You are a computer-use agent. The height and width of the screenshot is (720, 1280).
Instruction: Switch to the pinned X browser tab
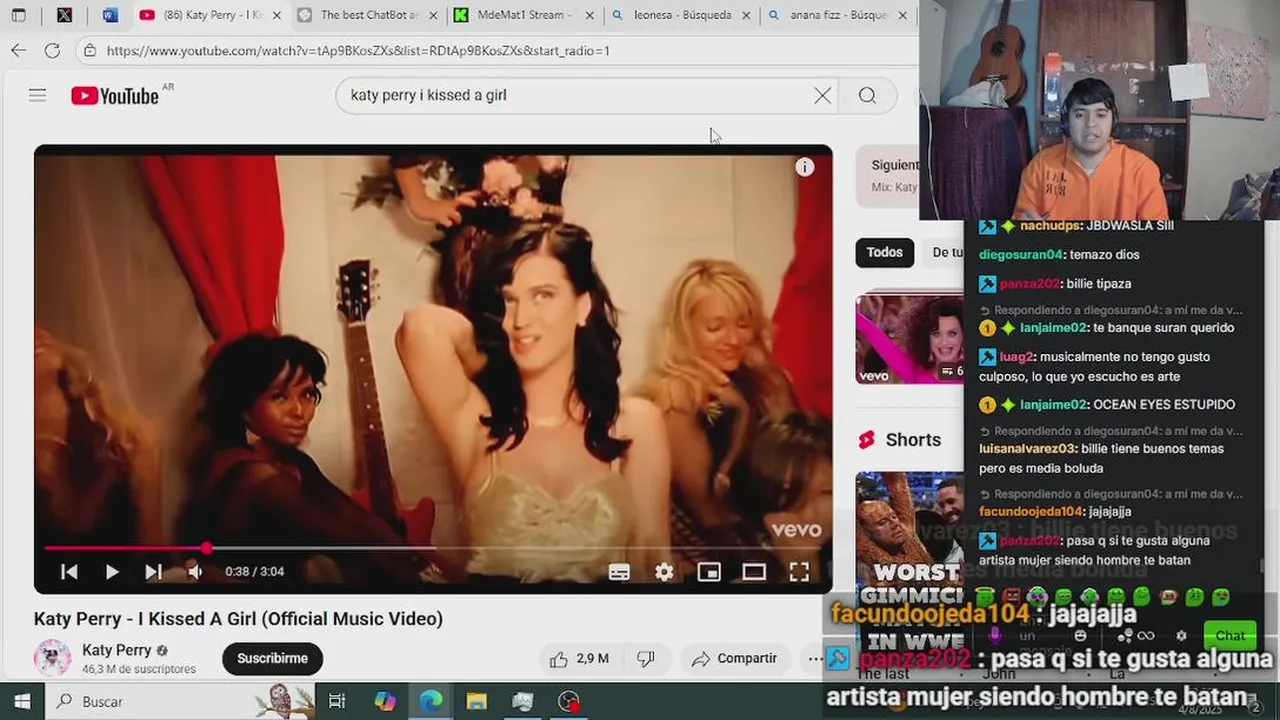[x=64, y=15]
